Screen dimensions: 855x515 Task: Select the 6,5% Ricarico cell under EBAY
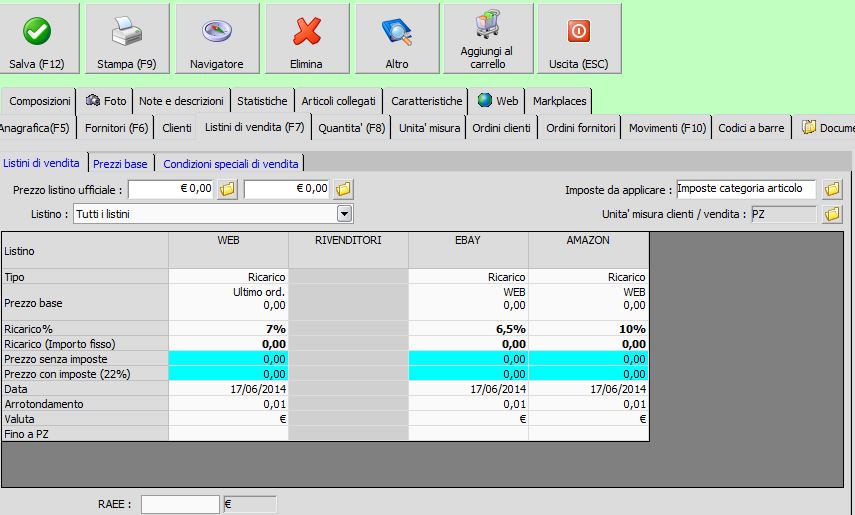click(468, 329)
